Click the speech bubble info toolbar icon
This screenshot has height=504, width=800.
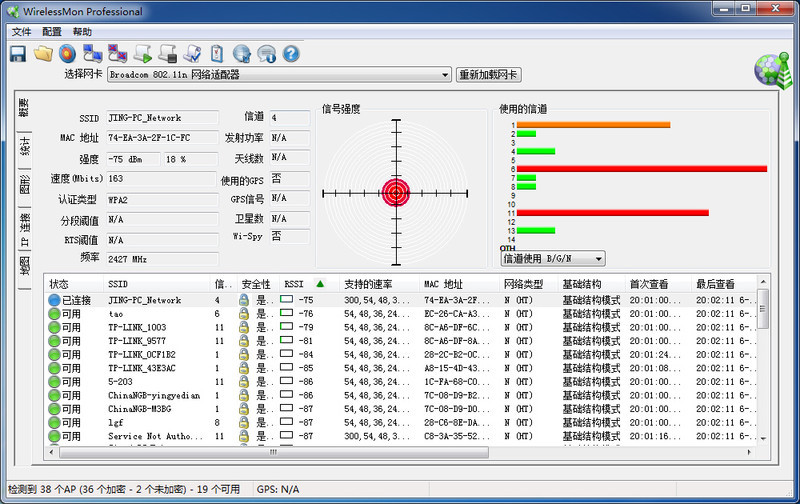tap(266, 54)
